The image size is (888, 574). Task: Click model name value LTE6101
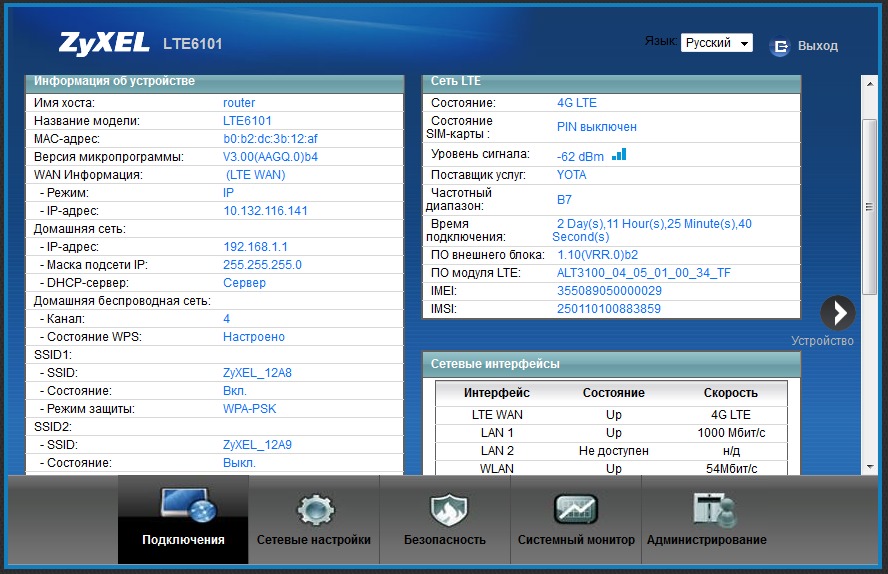coord(247,121)
